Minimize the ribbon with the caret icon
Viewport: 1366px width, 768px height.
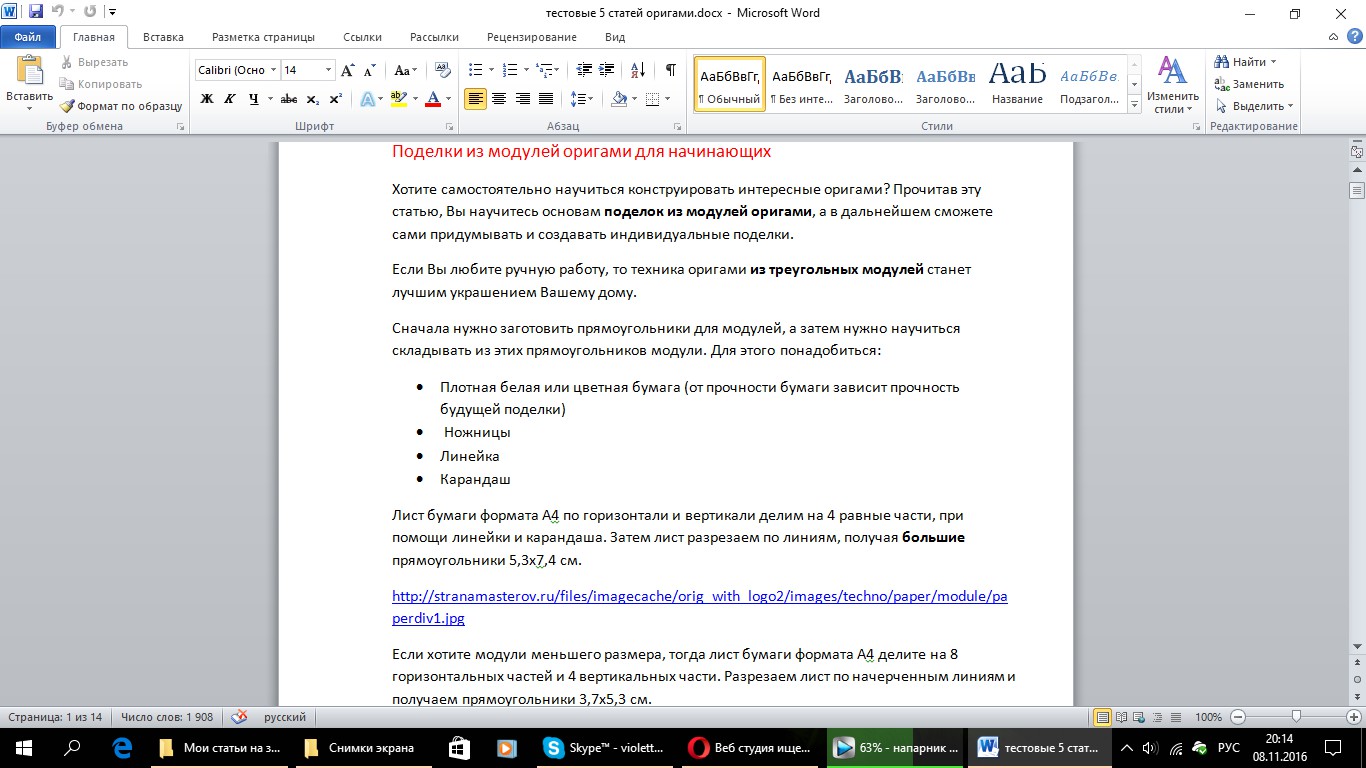1333,37
